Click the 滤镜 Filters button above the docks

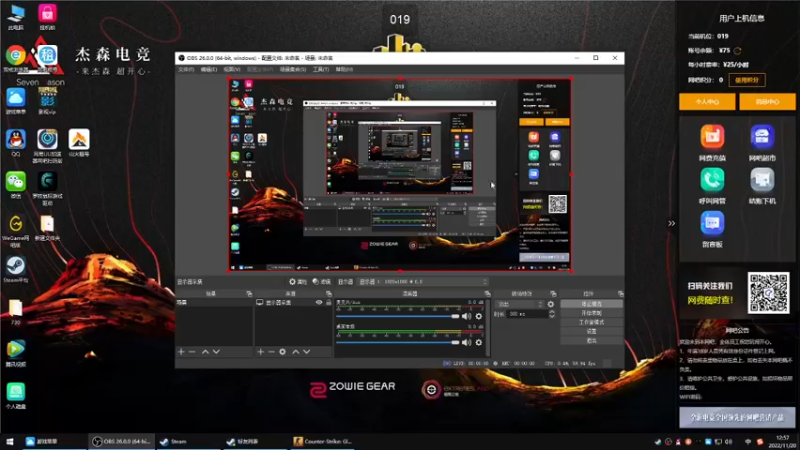[322, 282]
